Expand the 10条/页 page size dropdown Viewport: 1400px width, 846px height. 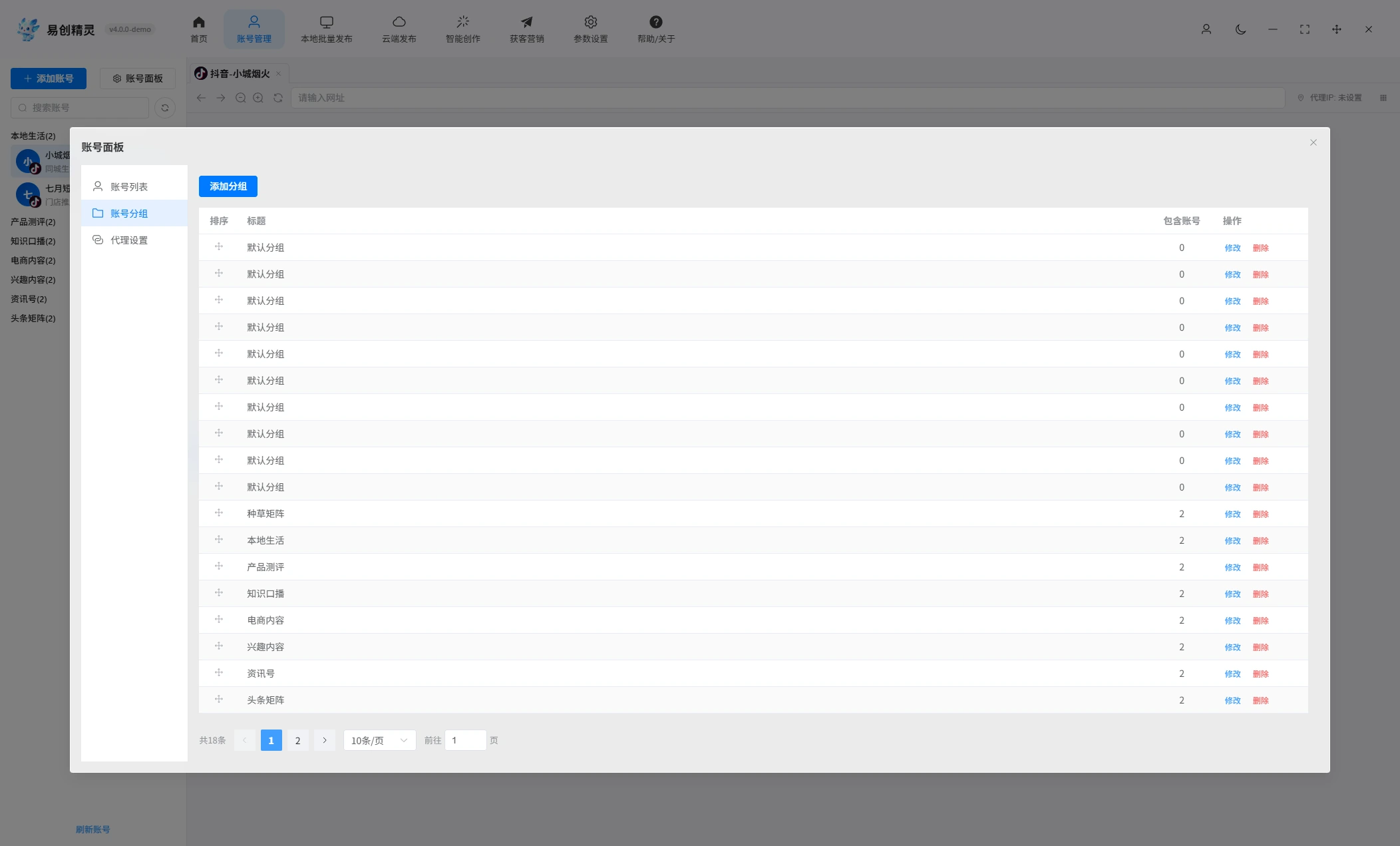[x=379, y=740]
